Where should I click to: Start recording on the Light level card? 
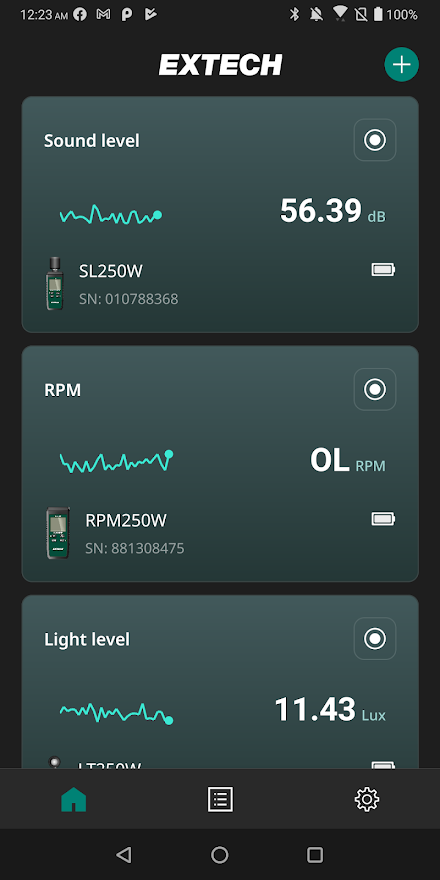(375, 638)
